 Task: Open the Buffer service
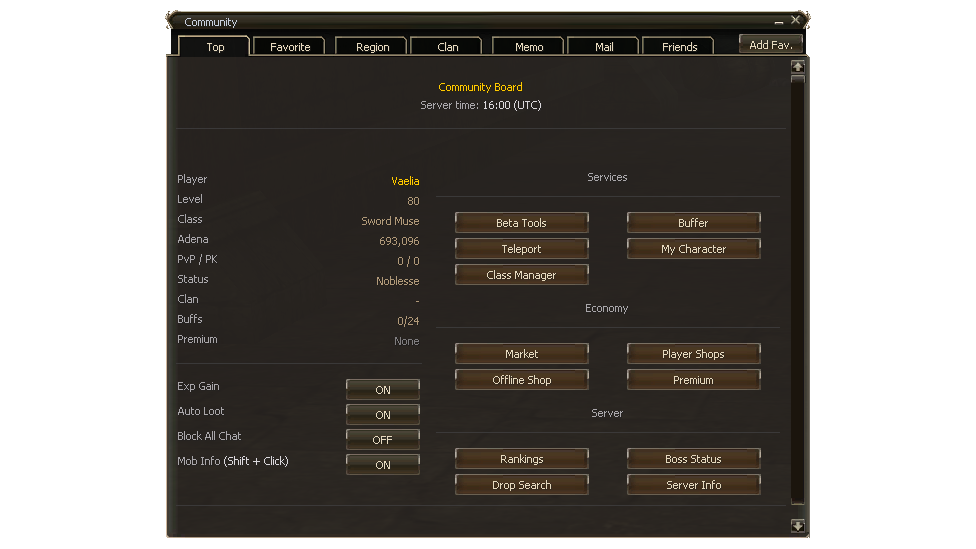[x=693, y=223]
